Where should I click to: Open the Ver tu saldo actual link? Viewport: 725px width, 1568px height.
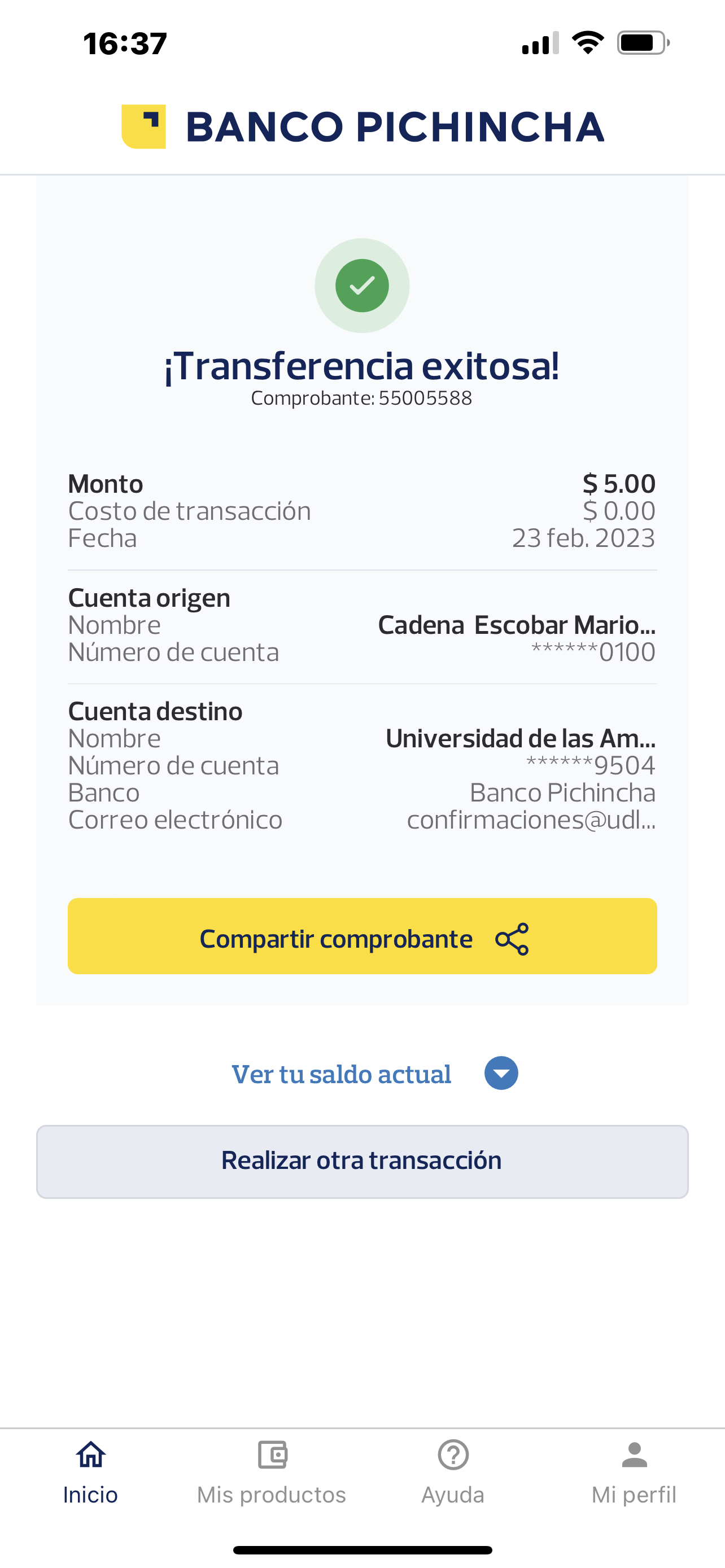coord(342,1074)
